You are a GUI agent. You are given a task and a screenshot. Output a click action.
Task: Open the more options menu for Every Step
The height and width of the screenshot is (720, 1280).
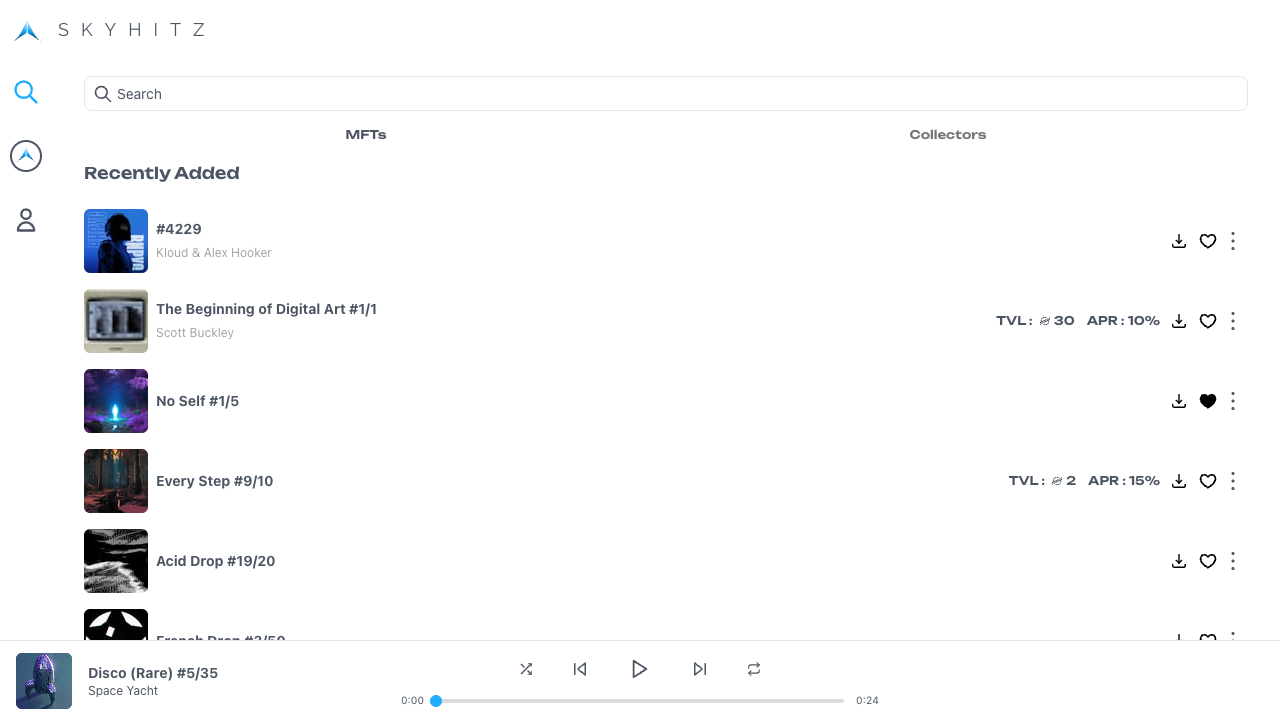point(1233,481)
